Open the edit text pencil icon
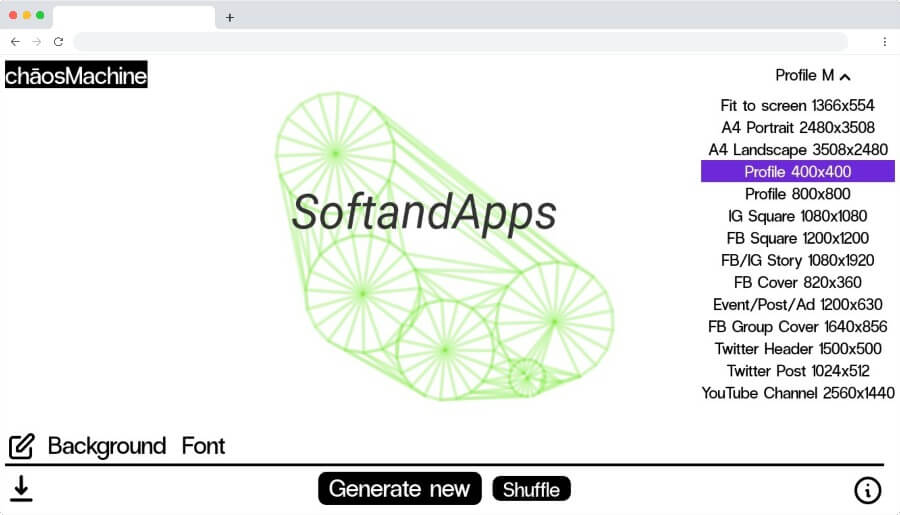 (21, 446)
